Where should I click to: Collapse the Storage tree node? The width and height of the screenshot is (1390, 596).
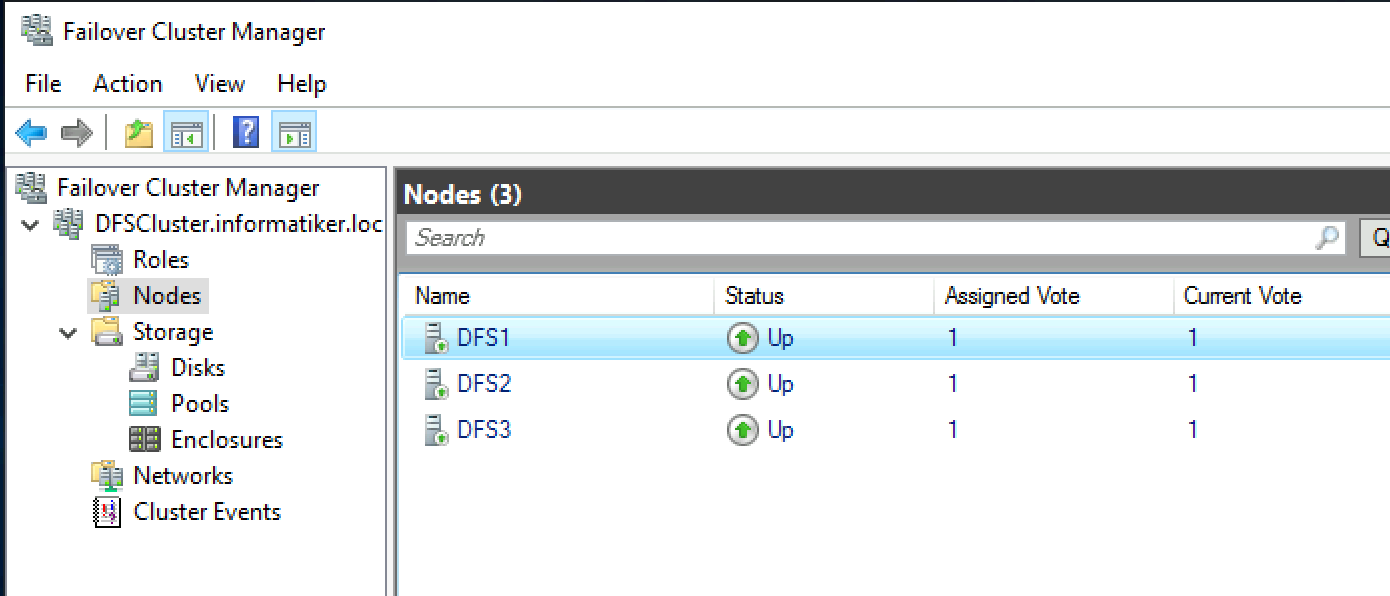[x=68, y=333]
